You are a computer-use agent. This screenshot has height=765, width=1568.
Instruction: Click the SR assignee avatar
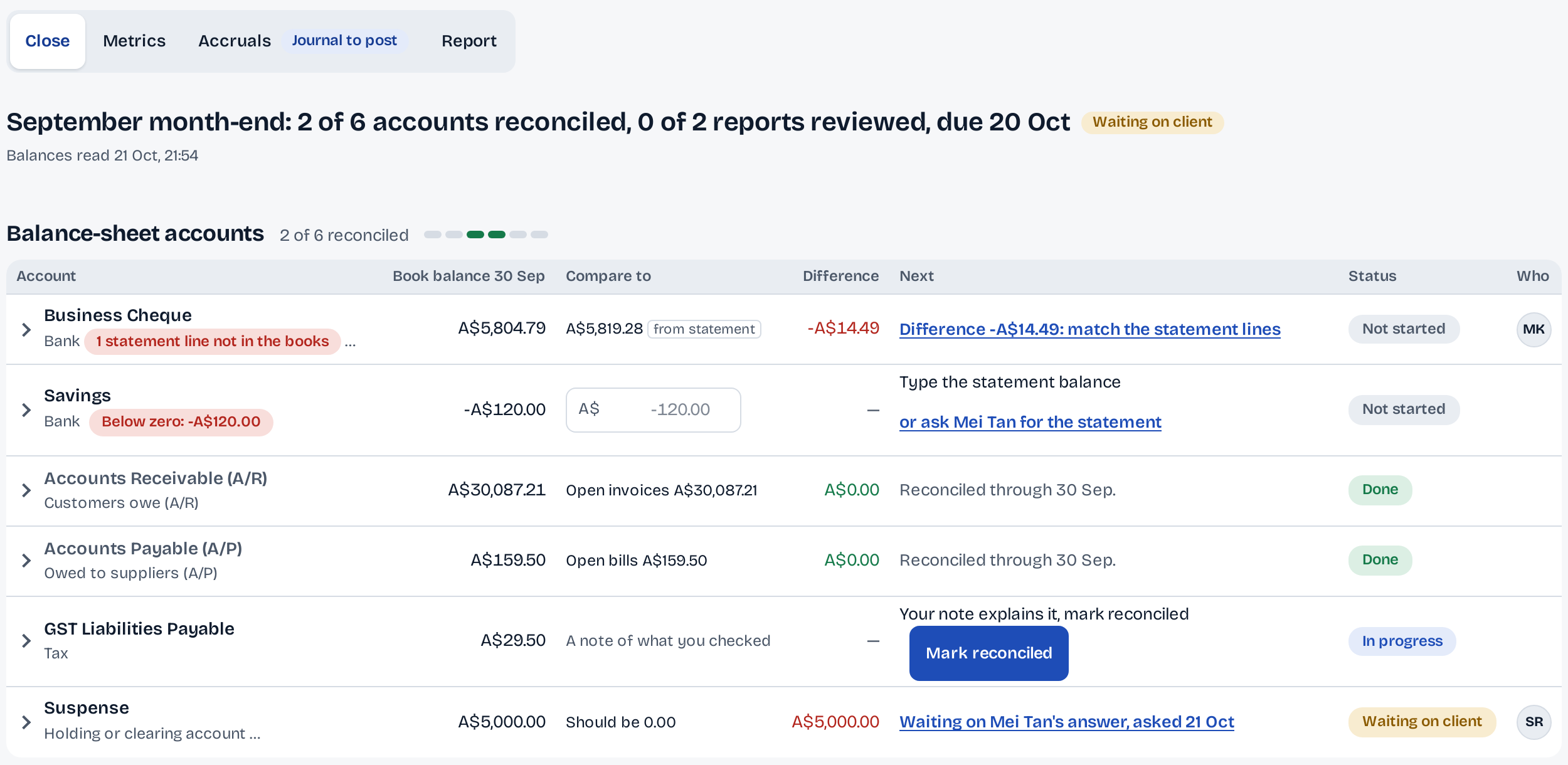(1534, 722)
